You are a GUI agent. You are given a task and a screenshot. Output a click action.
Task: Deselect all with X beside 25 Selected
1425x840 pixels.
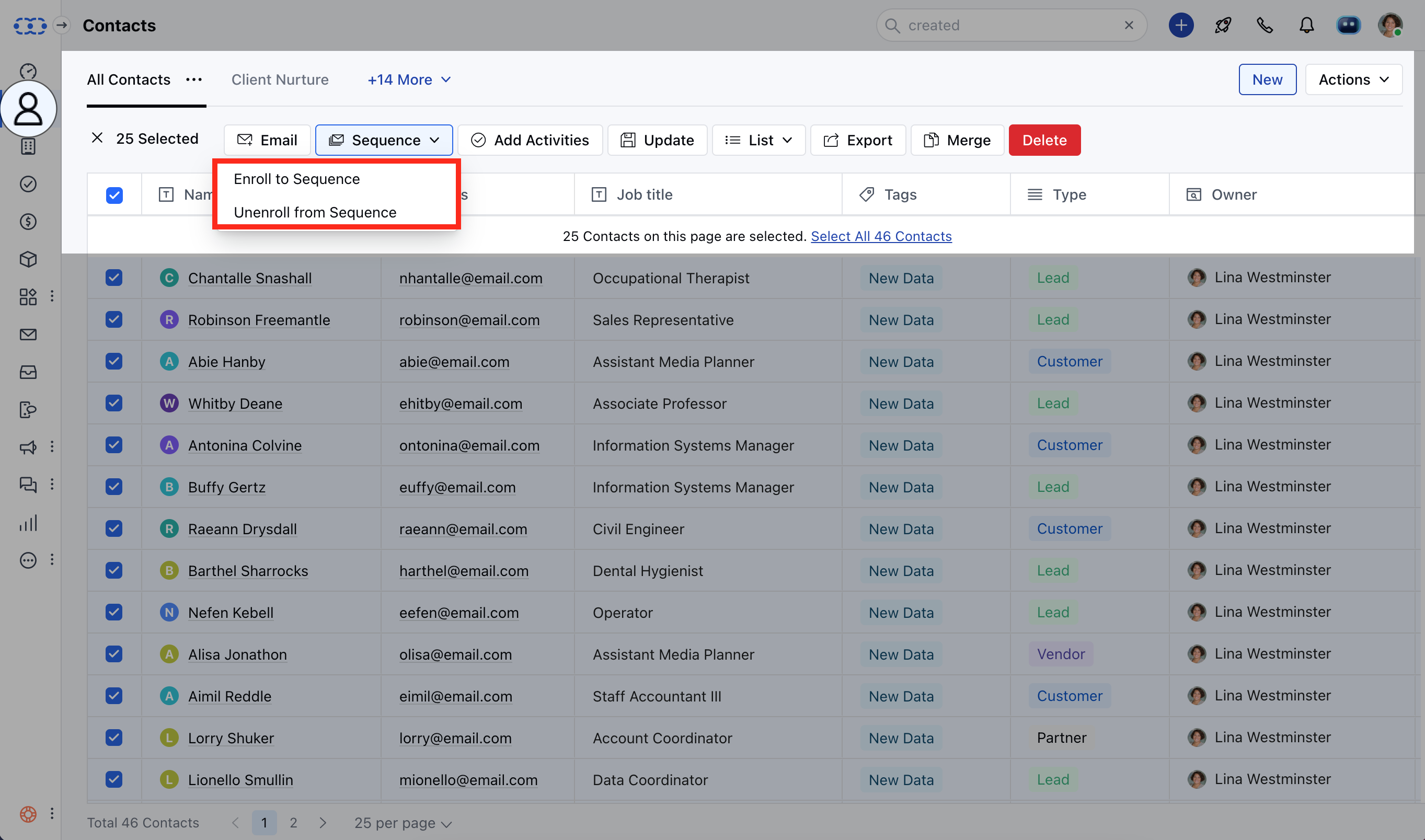point(97,138)
